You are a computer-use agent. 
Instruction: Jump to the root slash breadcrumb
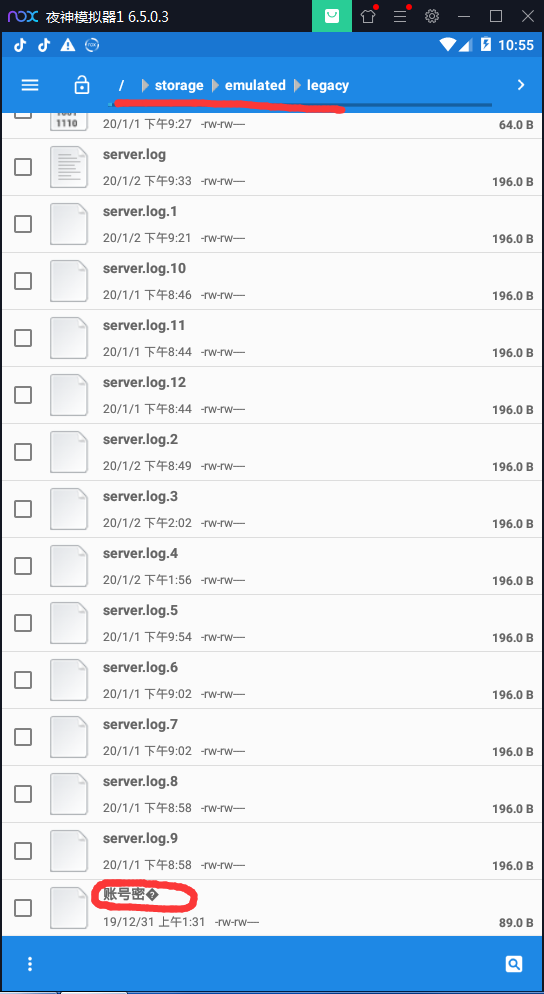121,85
